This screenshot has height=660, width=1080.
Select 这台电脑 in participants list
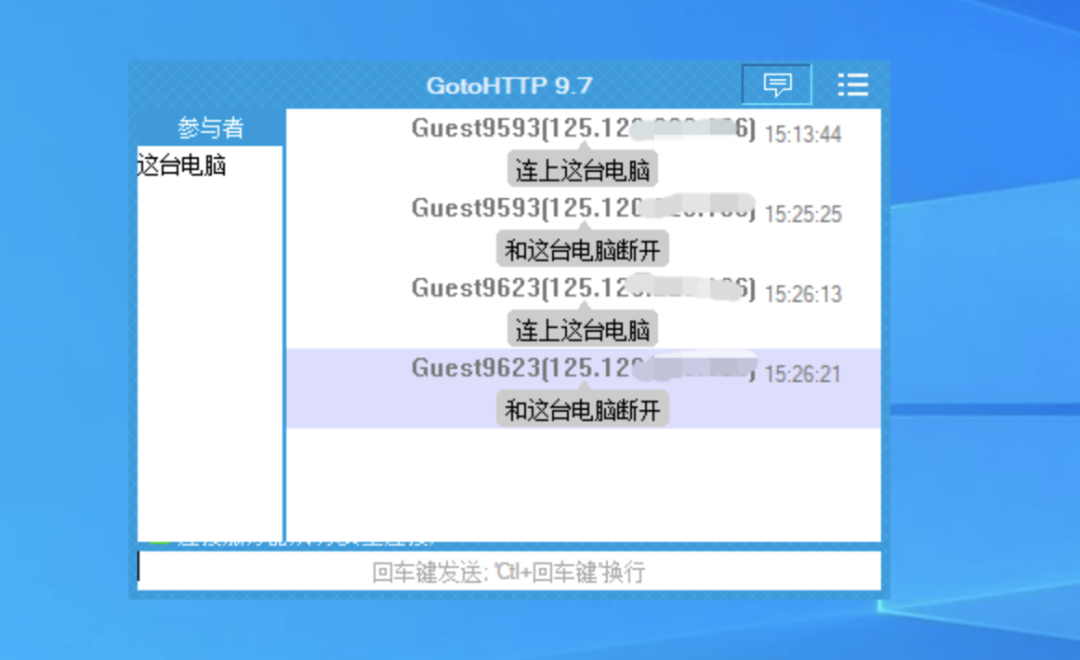coord(182,165)
